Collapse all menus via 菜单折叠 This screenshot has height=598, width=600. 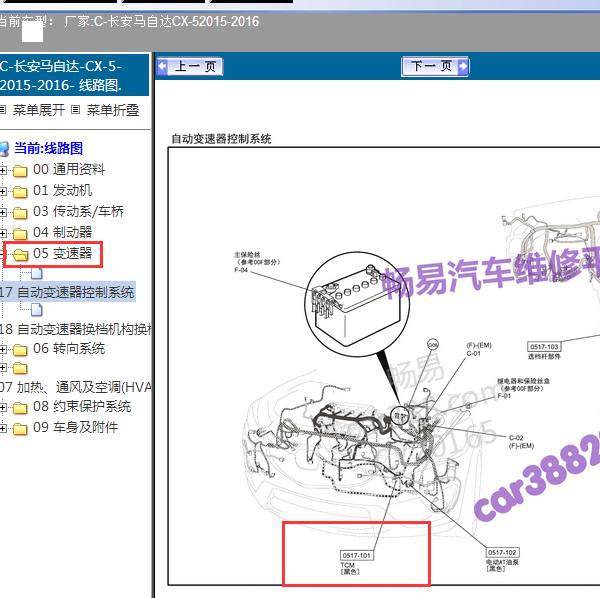[x=112, y=110]
